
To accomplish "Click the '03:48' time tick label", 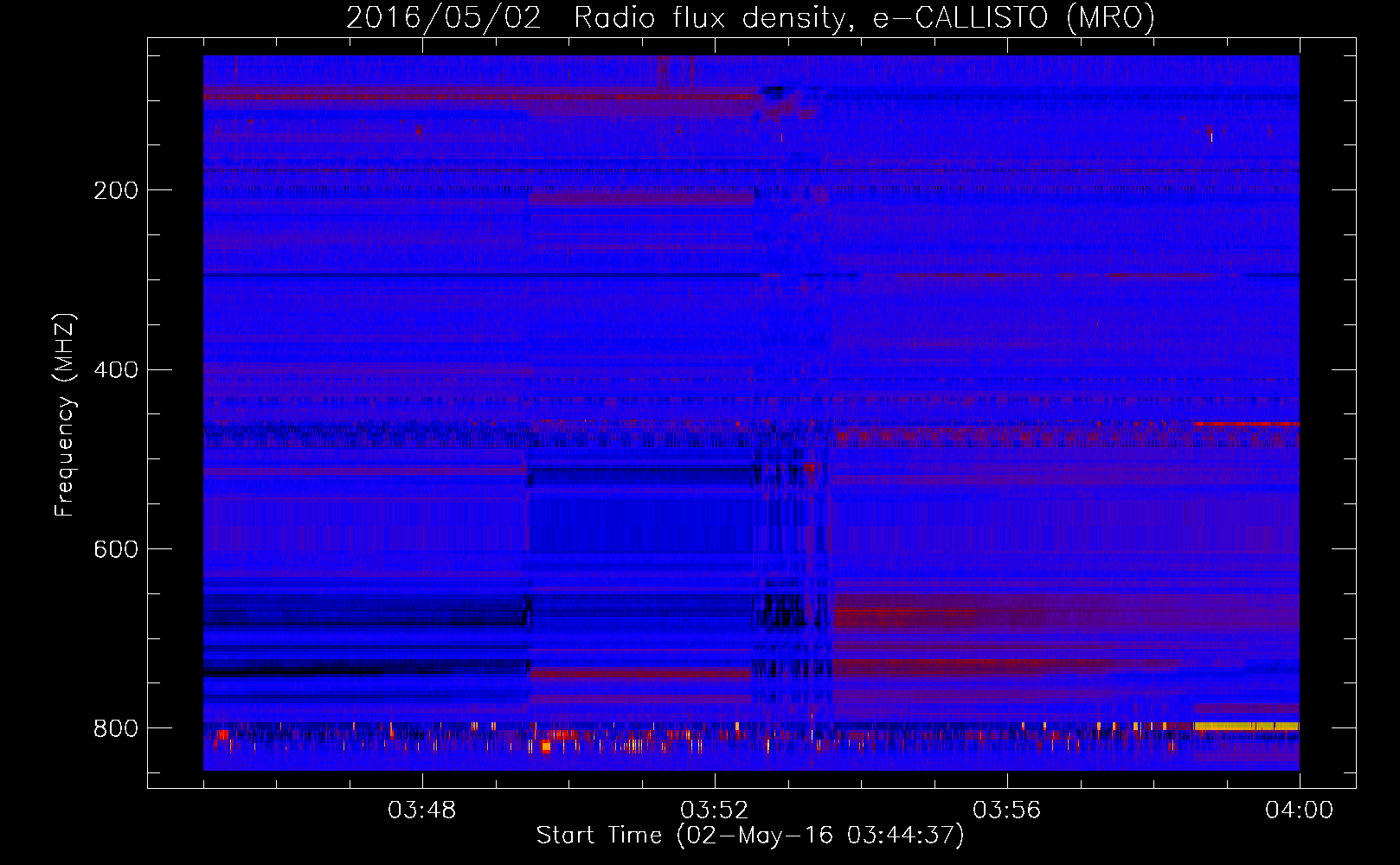I will (421, 811).
